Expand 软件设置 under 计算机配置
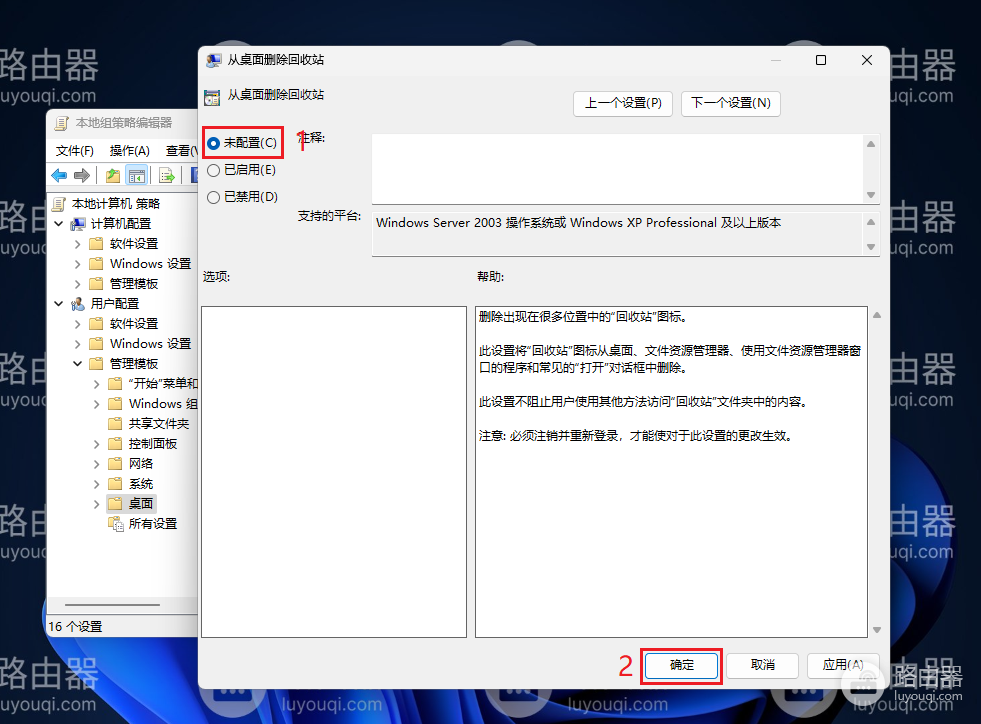This screenshot has width=981, height=724. (x=78, y=244)
